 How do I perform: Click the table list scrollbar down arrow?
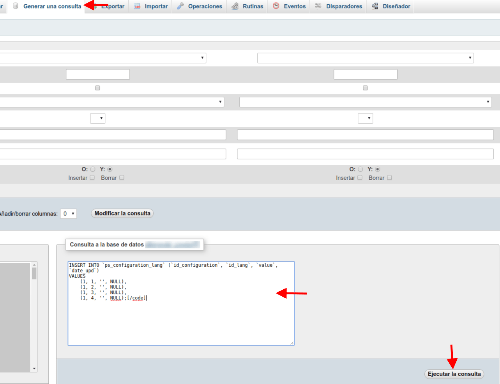[34, 369]
